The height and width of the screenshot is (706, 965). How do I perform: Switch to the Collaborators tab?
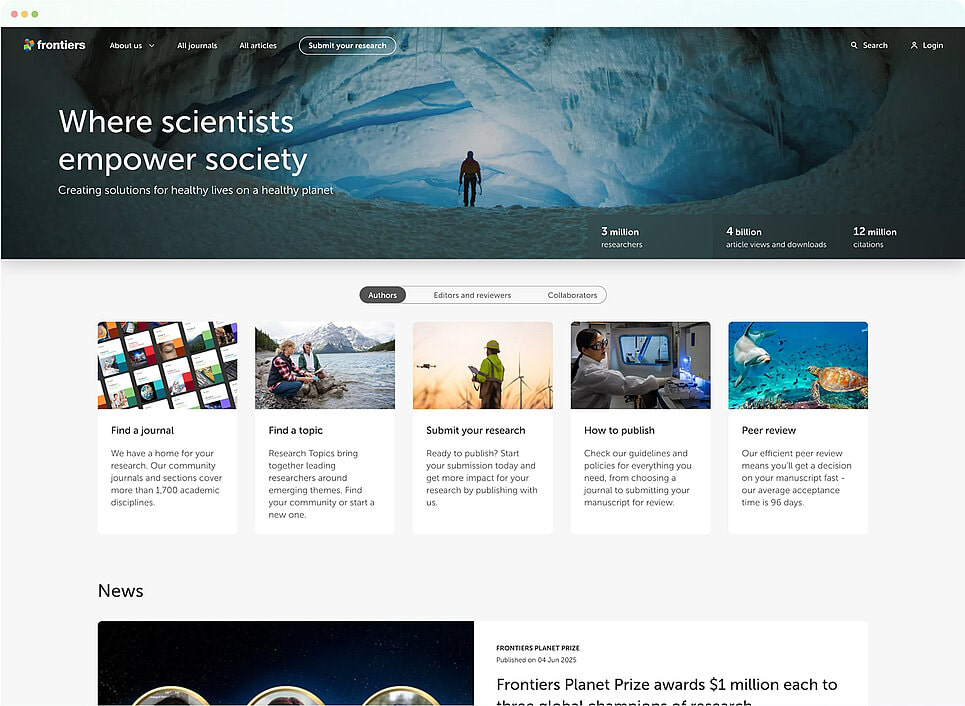572,295
